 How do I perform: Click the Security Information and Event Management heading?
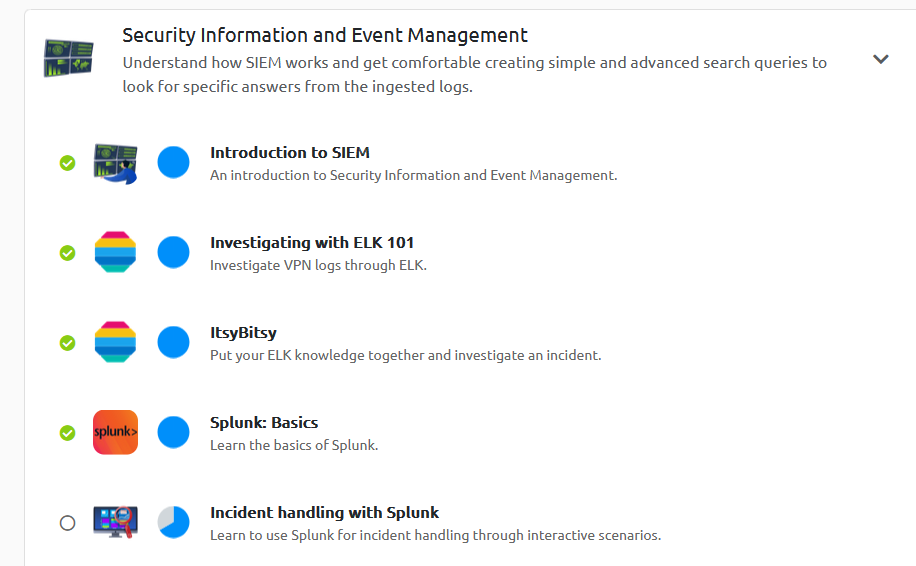coord(325,36)
